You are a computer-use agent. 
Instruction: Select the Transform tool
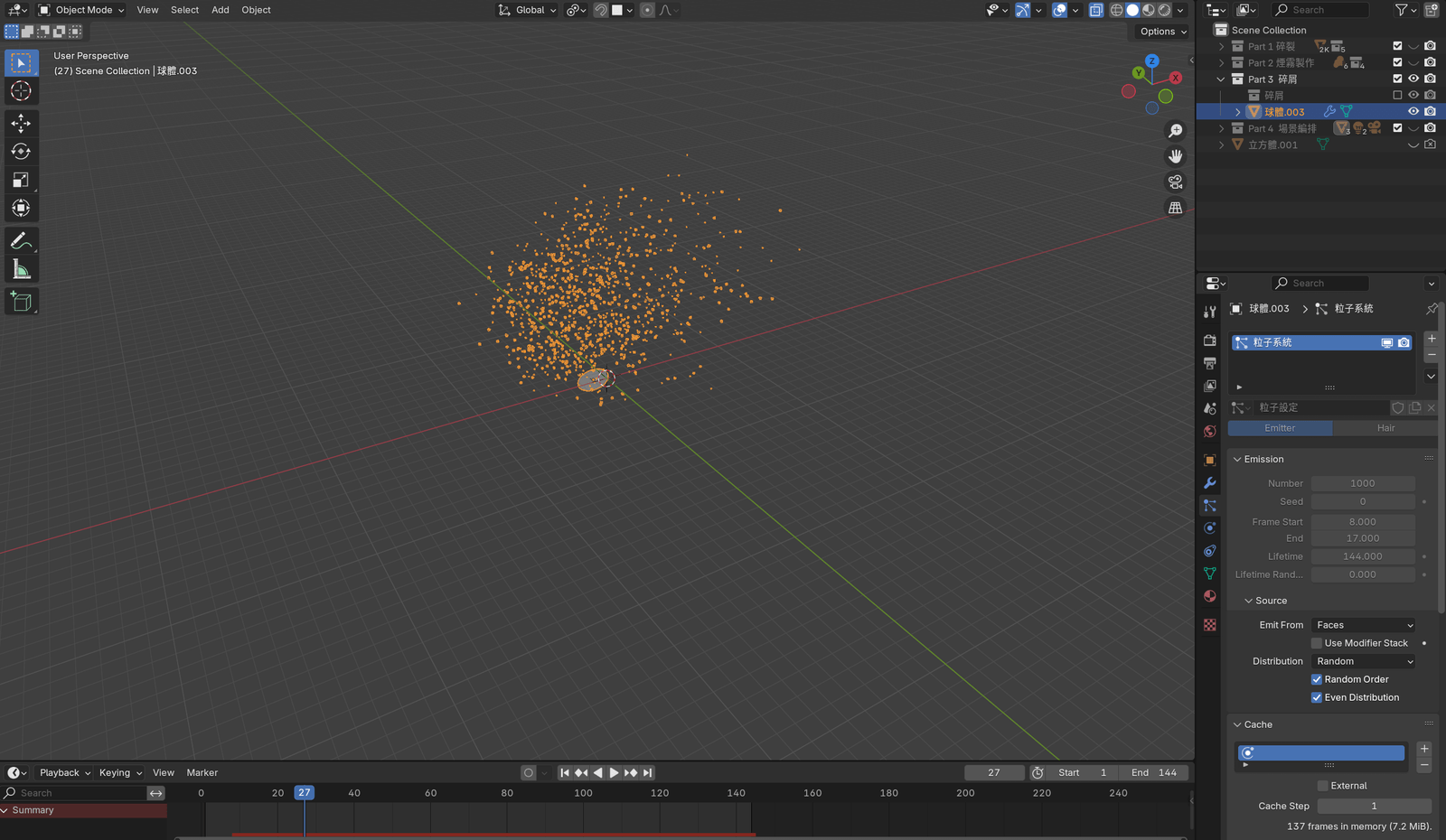pyautogui.click(x=21, y=208)
